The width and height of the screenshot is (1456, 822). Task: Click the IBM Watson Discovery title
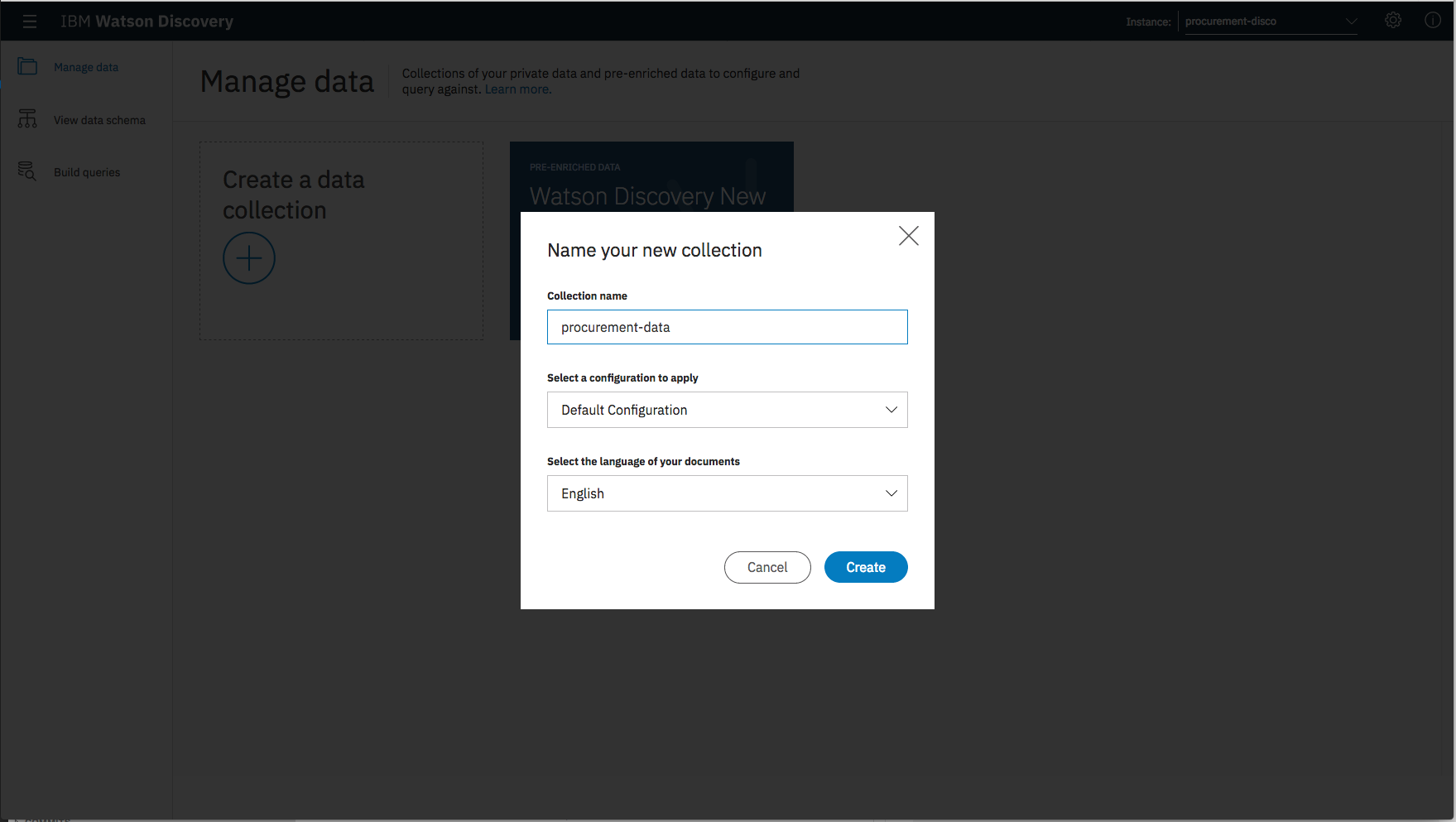pos(147,22)
